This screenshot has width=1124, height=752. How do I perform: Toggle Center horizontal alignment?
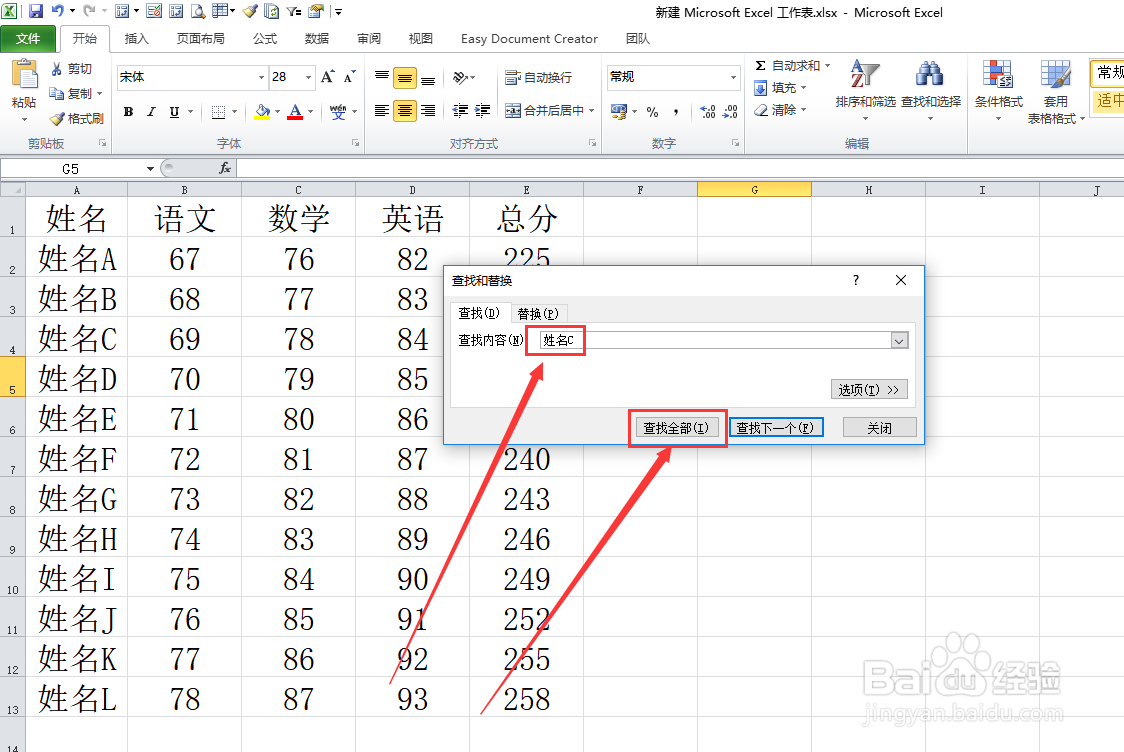click(x=405, y=110)
